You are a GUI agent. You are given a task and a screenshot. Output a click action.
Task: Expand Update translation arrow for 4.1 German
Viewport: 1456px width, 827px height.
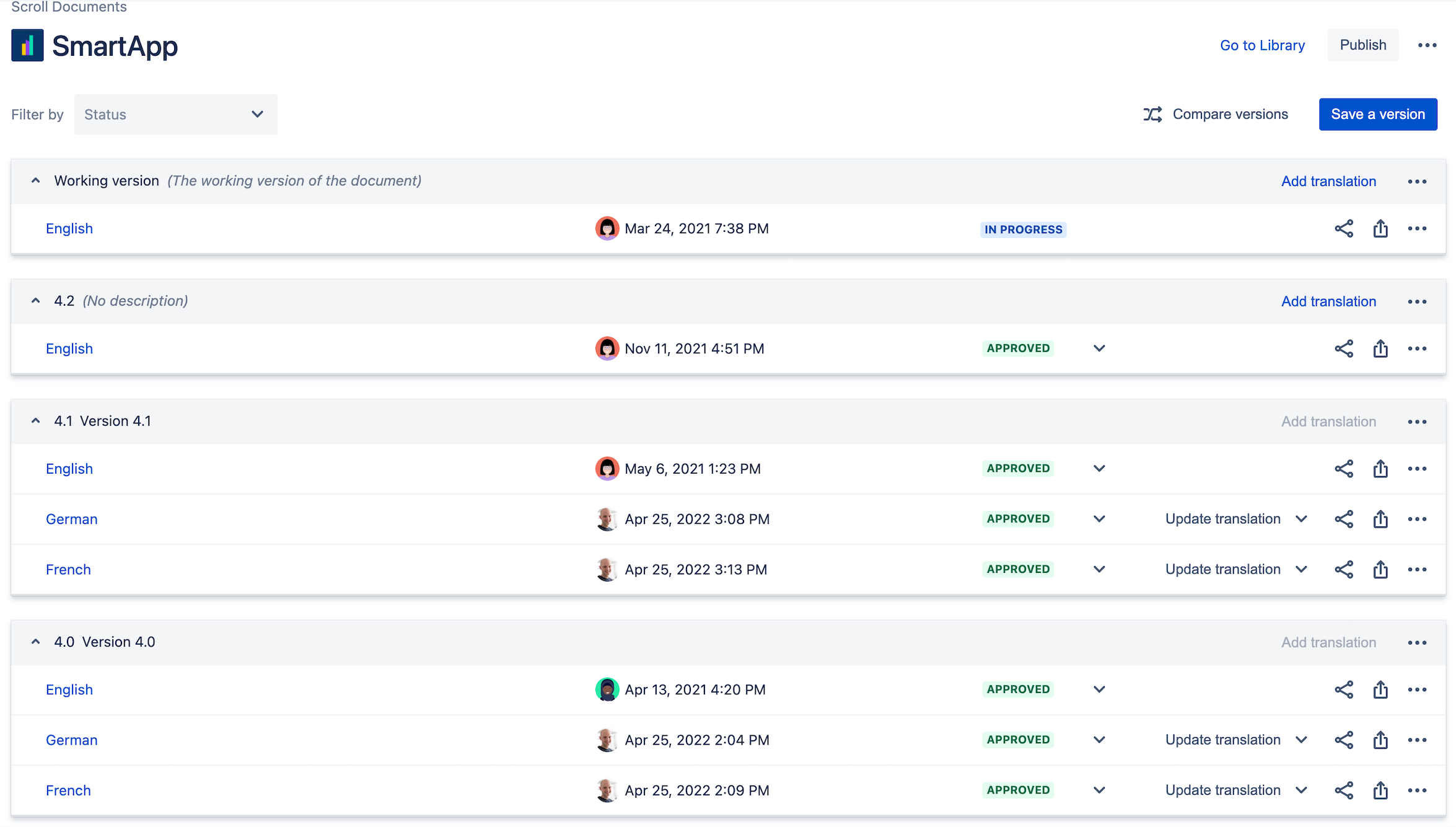1301,520
